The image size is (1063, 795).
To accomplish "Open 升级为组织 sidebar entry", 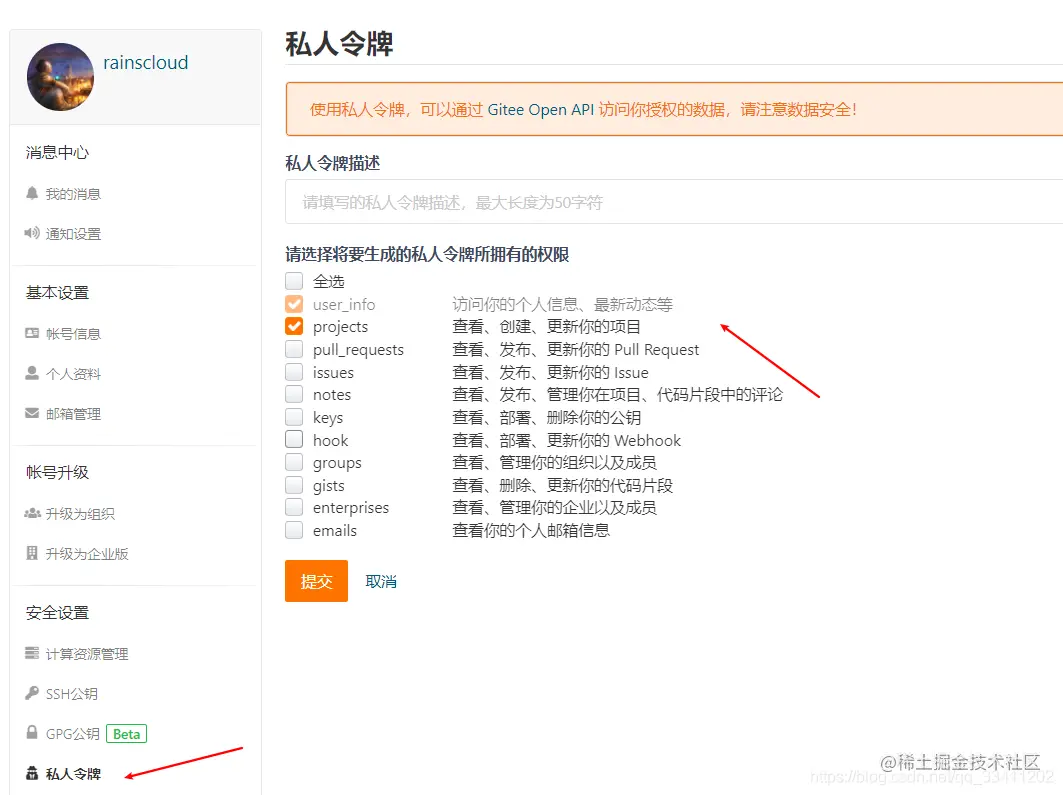I will (80, 514).
